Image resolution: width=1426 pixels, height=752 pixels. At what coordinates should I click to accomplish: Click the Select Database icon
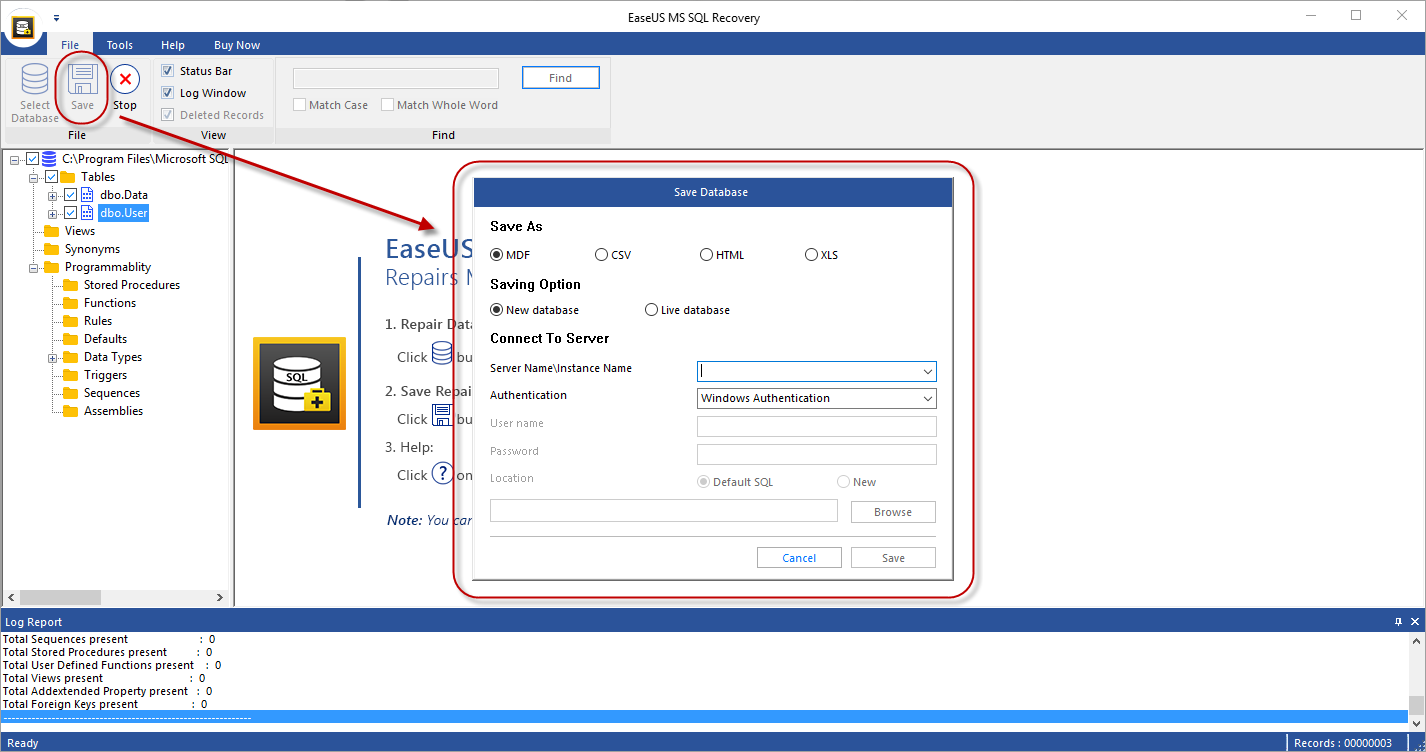(35, 80)
